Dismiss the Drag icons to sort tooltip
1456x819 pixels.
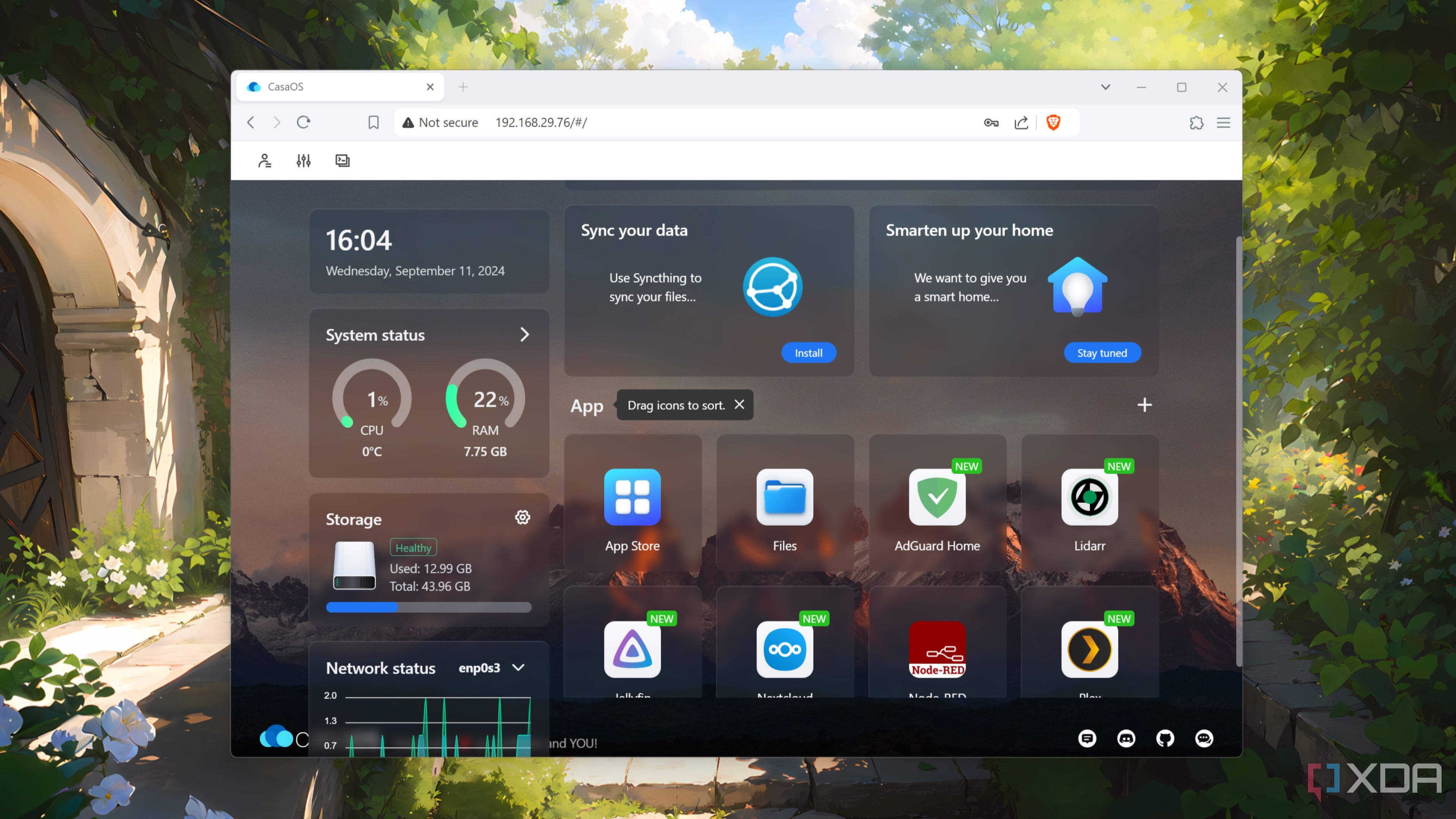pos(739,405)
